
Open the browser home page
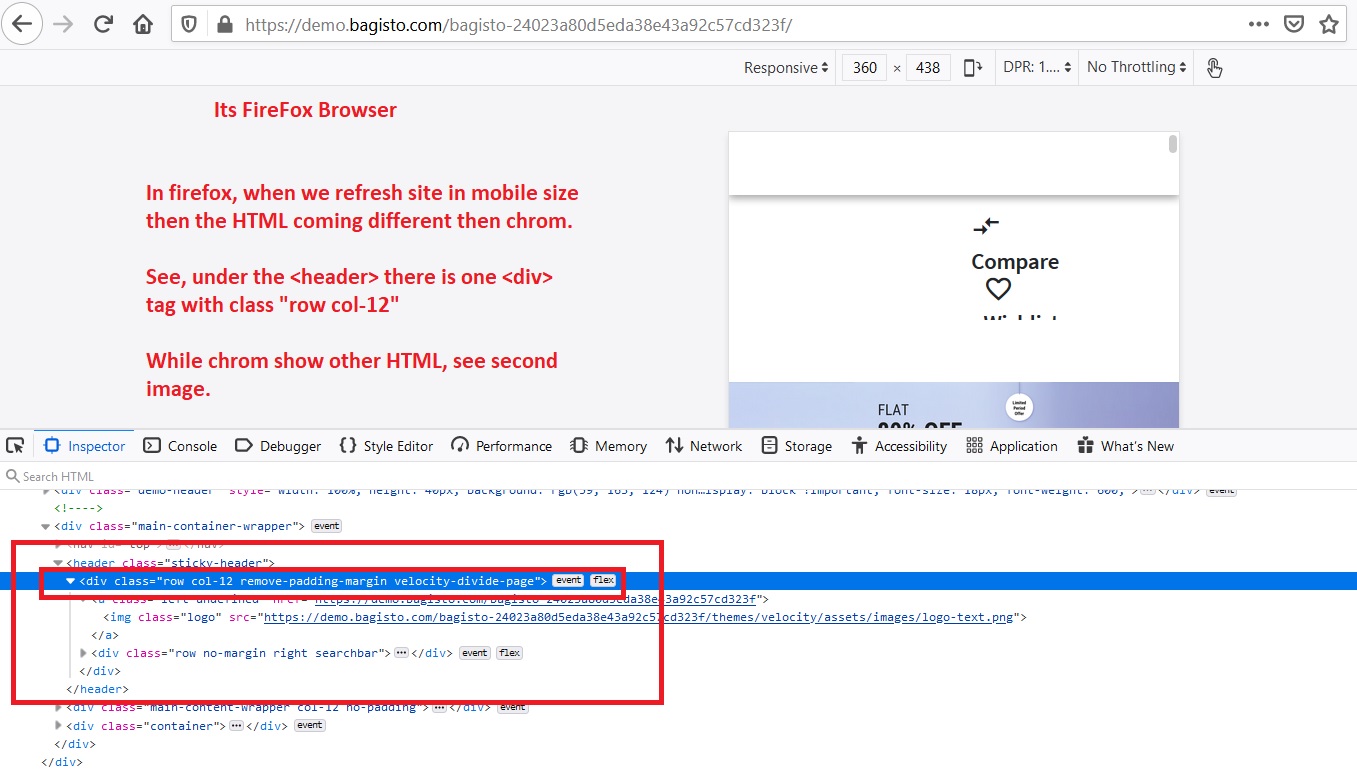pos(143,24)
